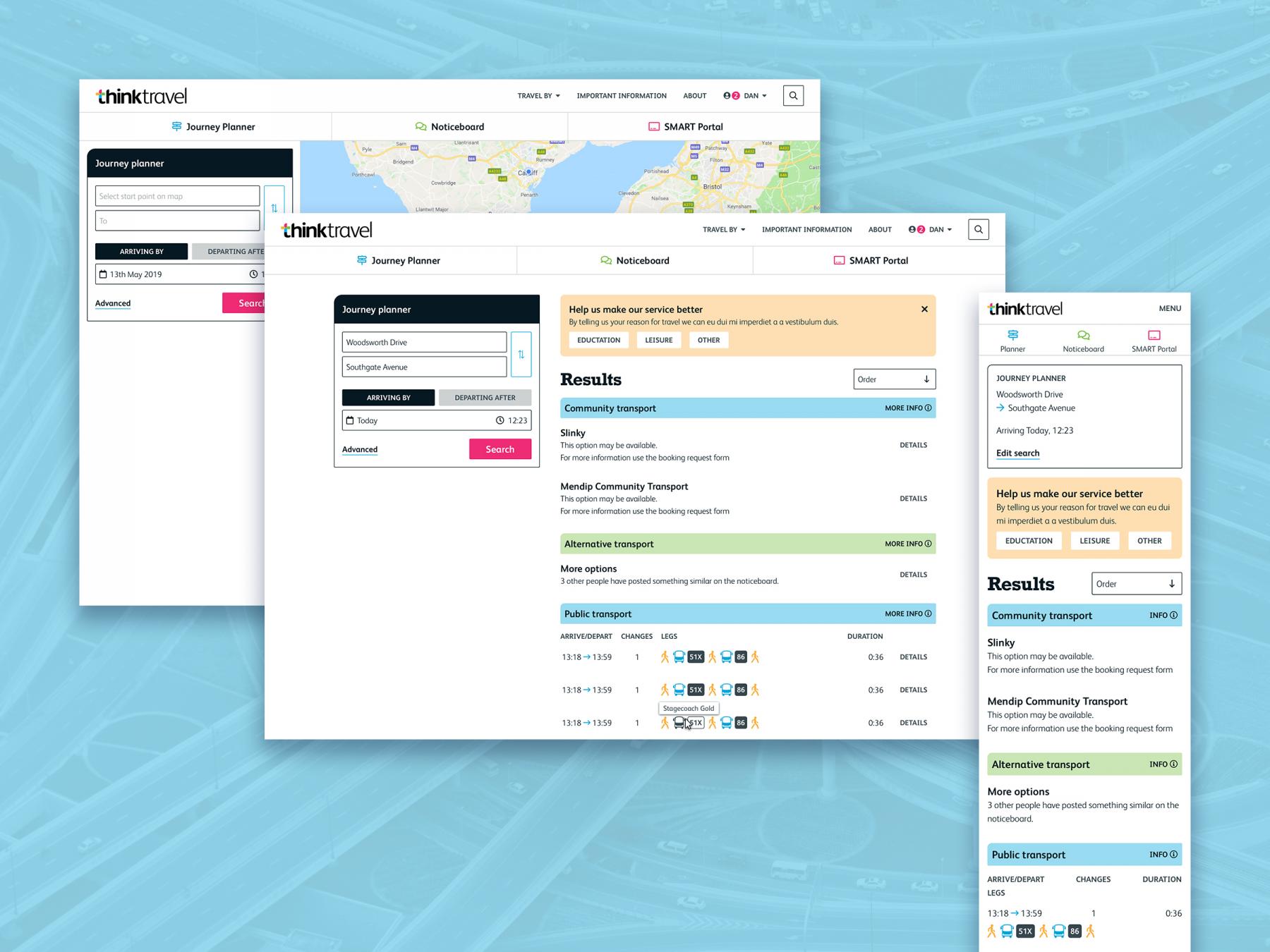Click the thinktravel logo in front window
Viewport: 1270px width, 952px height.
tap(327, 230)
